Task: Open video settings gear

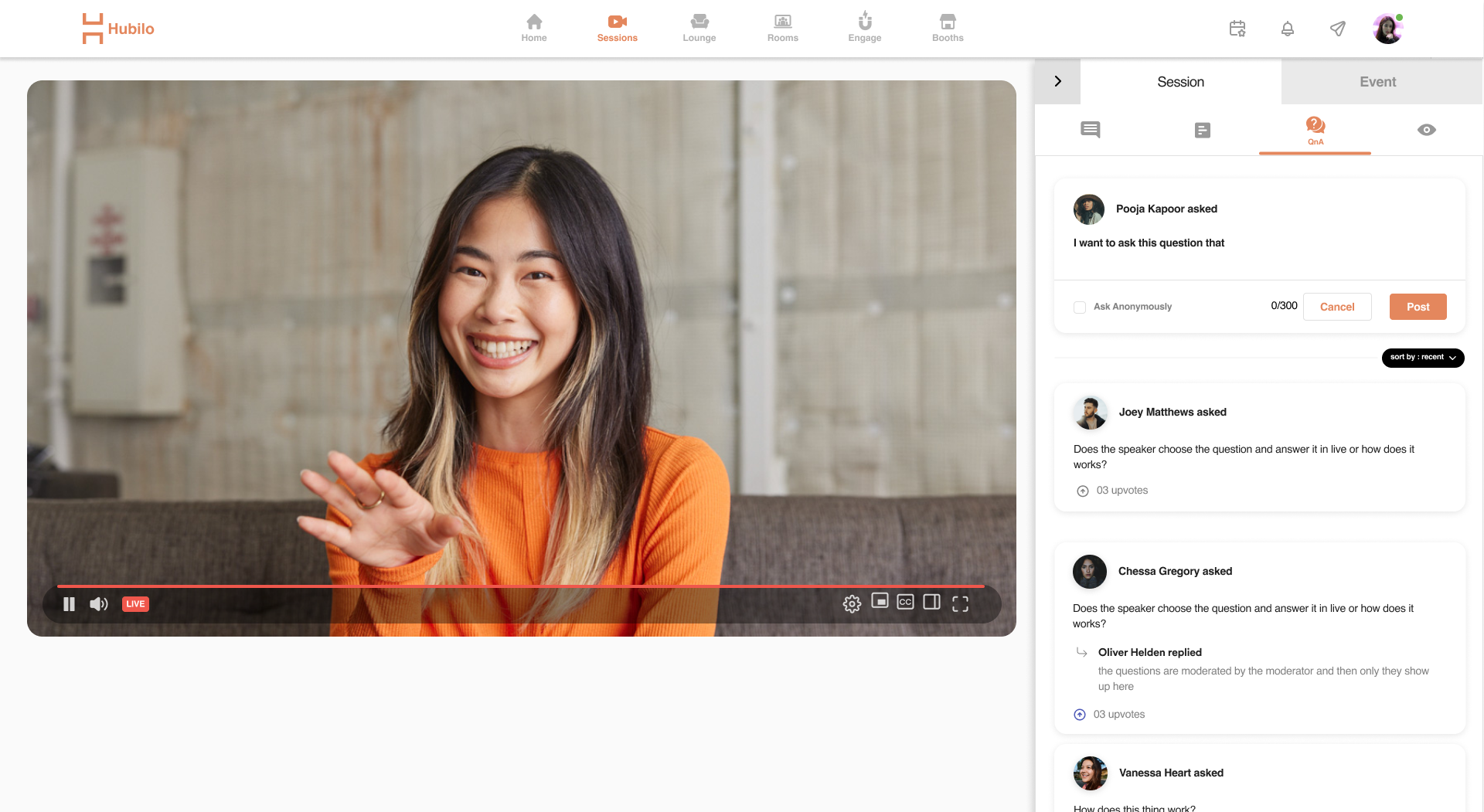Action: click(x=852, y=604)
